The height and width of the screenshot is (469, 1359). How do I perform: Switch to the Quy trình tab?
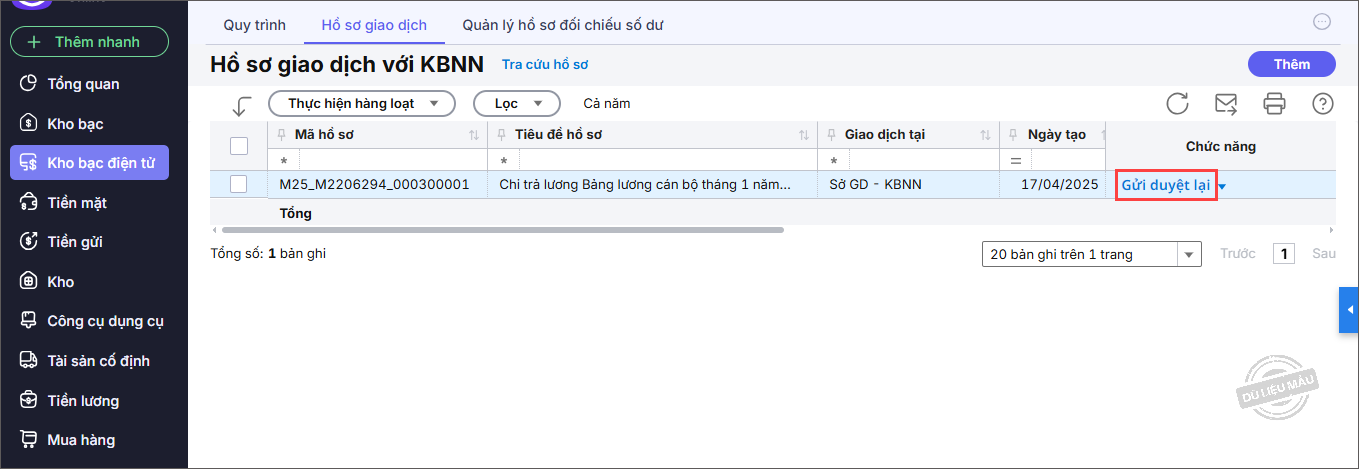(254, 24)
